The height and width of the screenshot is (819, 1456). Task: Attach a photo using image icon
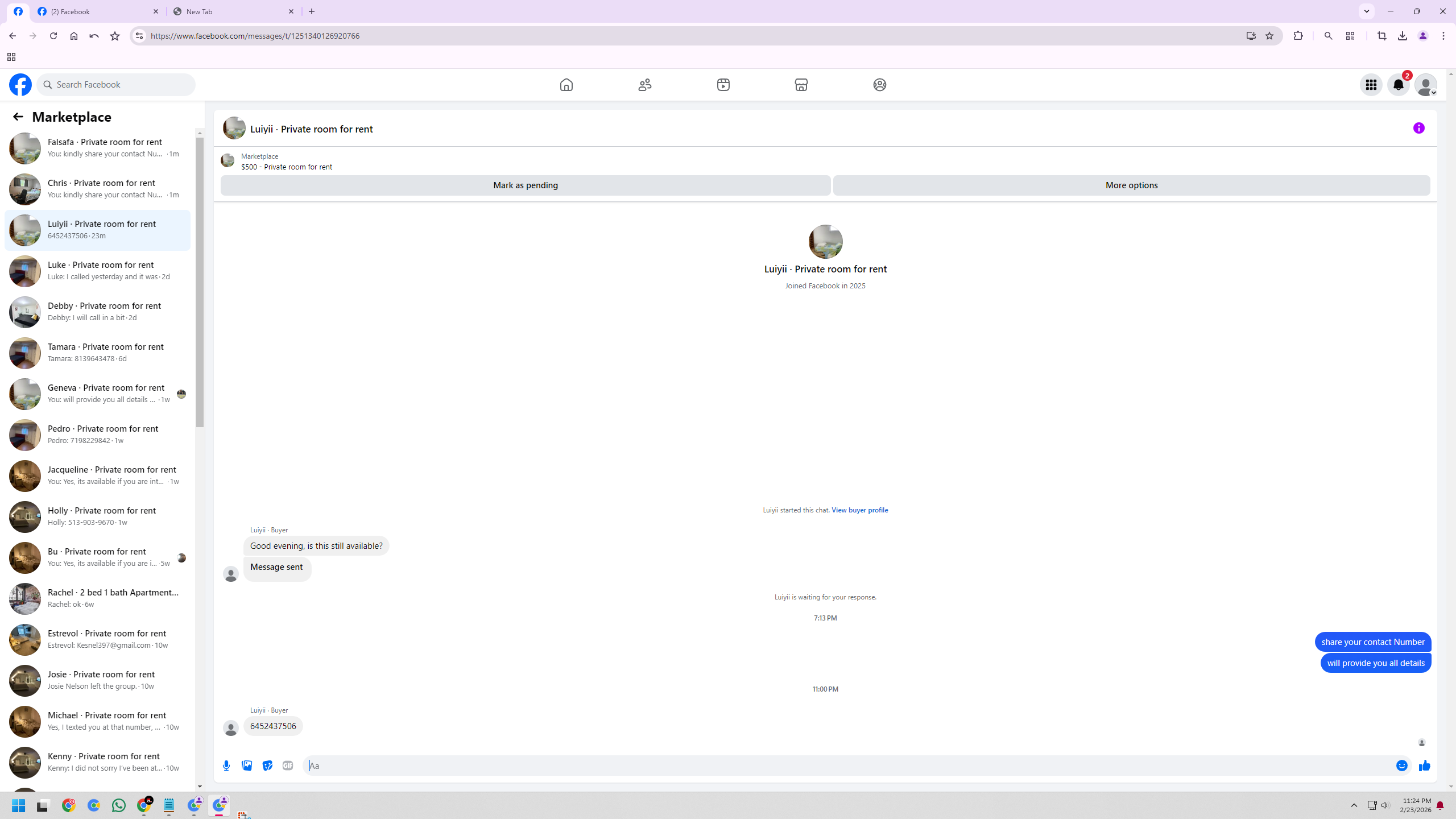pos(247,766)
